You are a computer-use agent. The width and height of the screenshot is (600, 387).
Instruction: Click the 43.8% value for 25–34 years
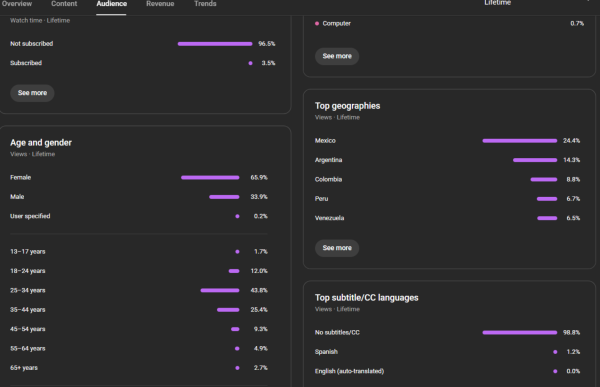point(259,291)
